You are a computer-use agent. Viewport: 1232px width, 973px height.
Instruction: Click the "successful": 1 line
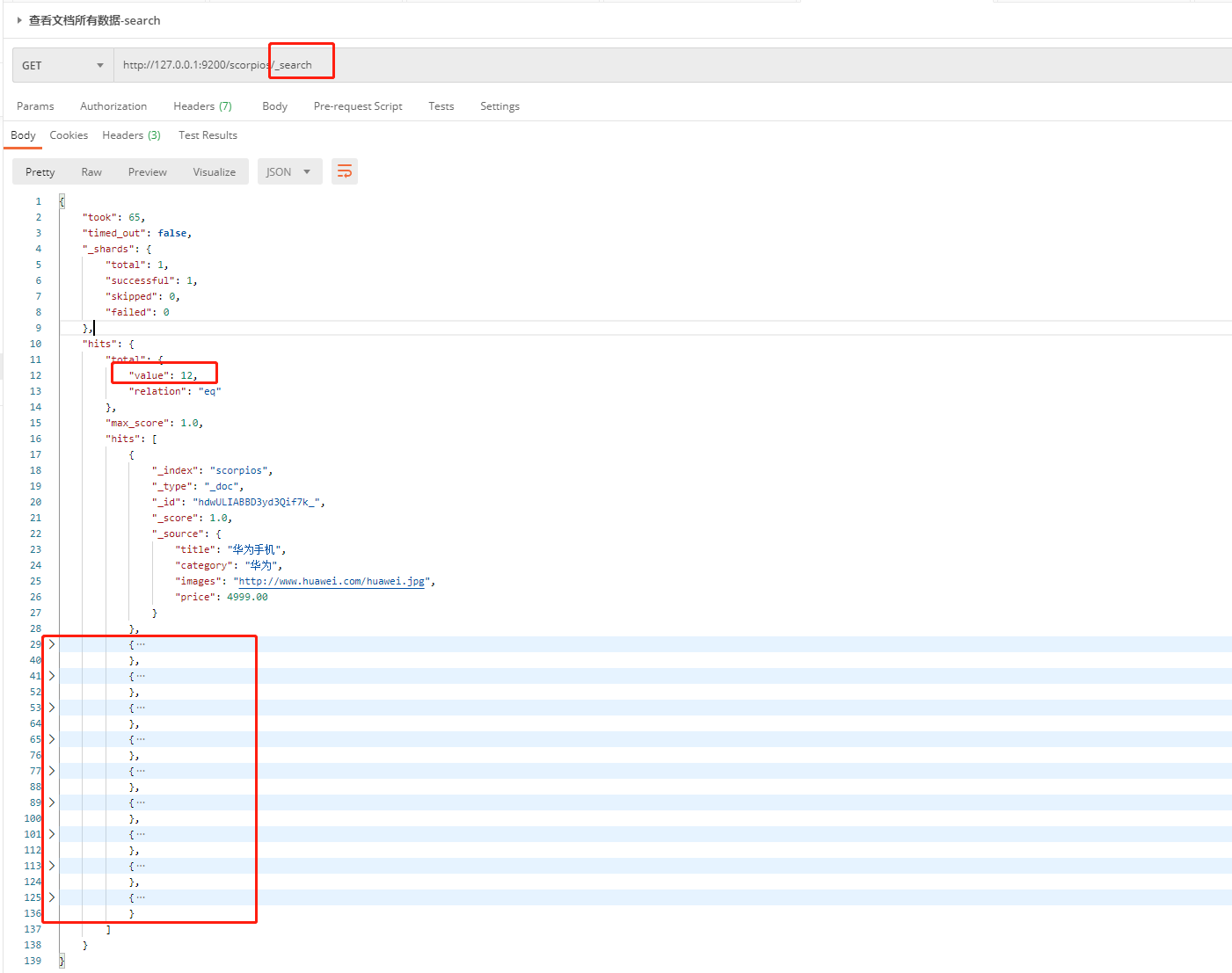(151, 280)
